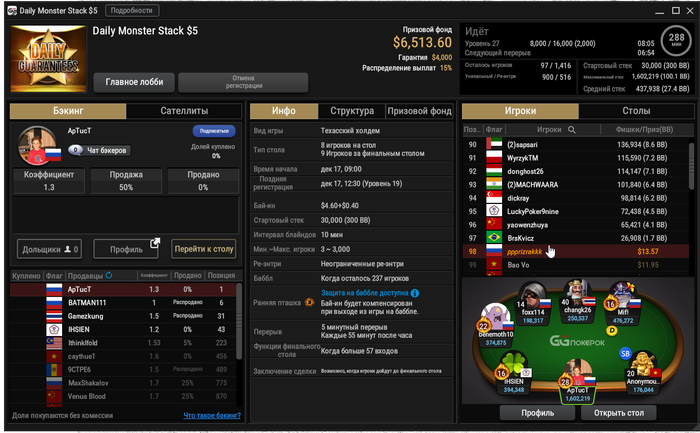Open the Дольщики list button

(50, 249)
